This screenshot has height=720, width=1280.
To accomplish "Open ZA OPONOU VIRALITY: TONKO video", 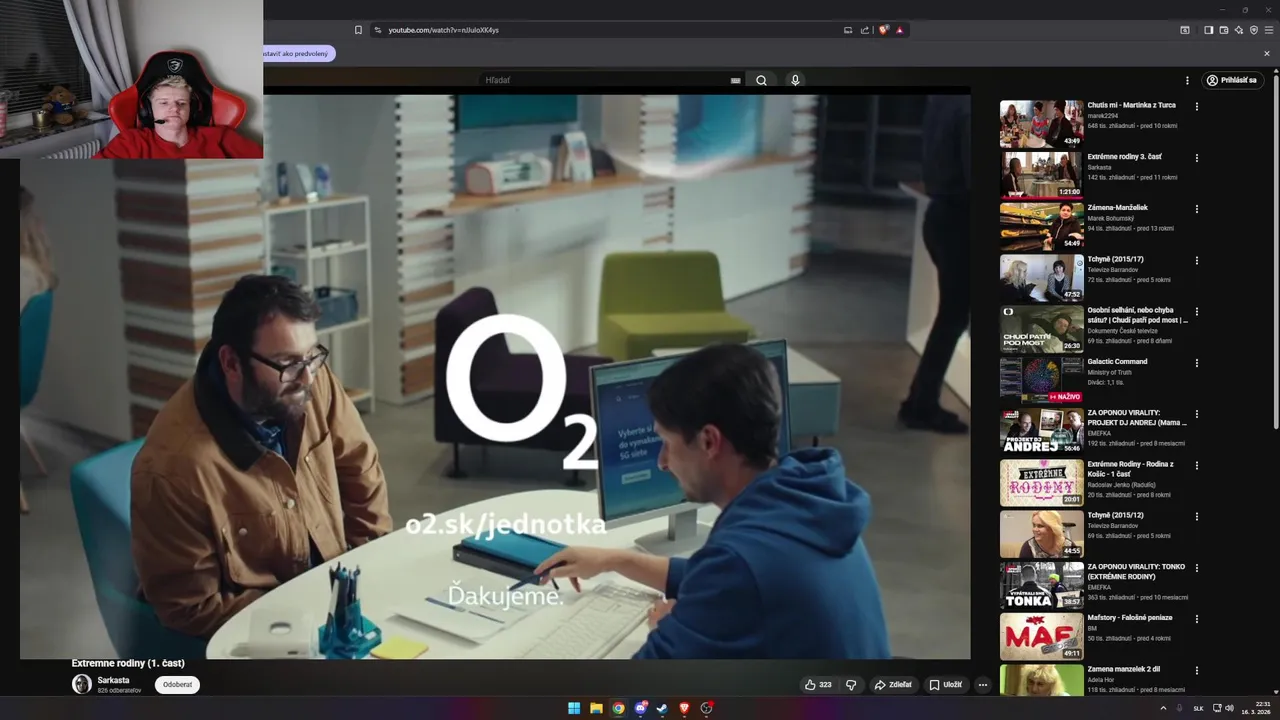I will [x=1041, y=585].
